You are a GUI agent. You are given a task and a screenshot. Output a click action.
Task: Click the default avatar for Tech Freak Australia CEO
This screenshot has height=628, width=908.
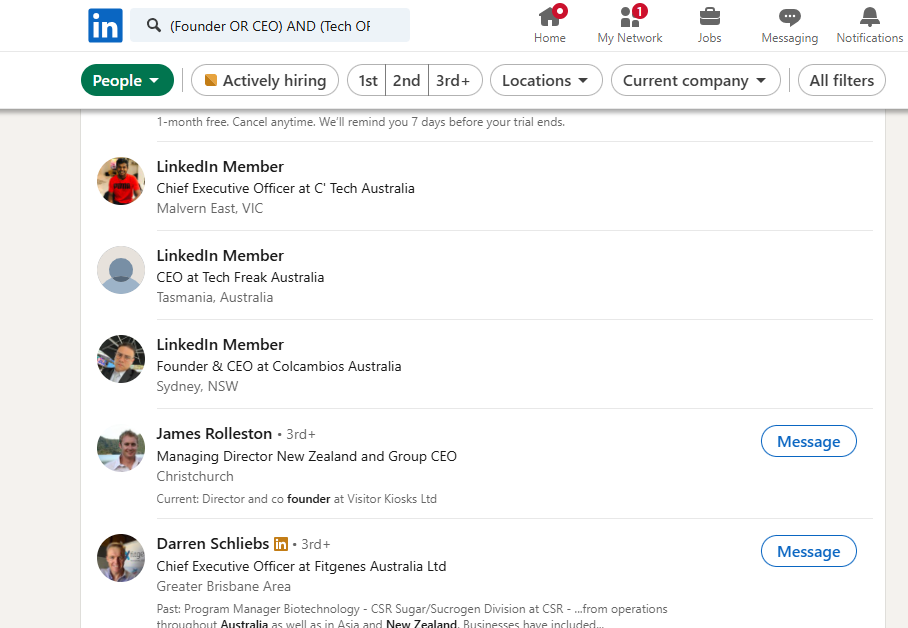(x=121, y=270)
